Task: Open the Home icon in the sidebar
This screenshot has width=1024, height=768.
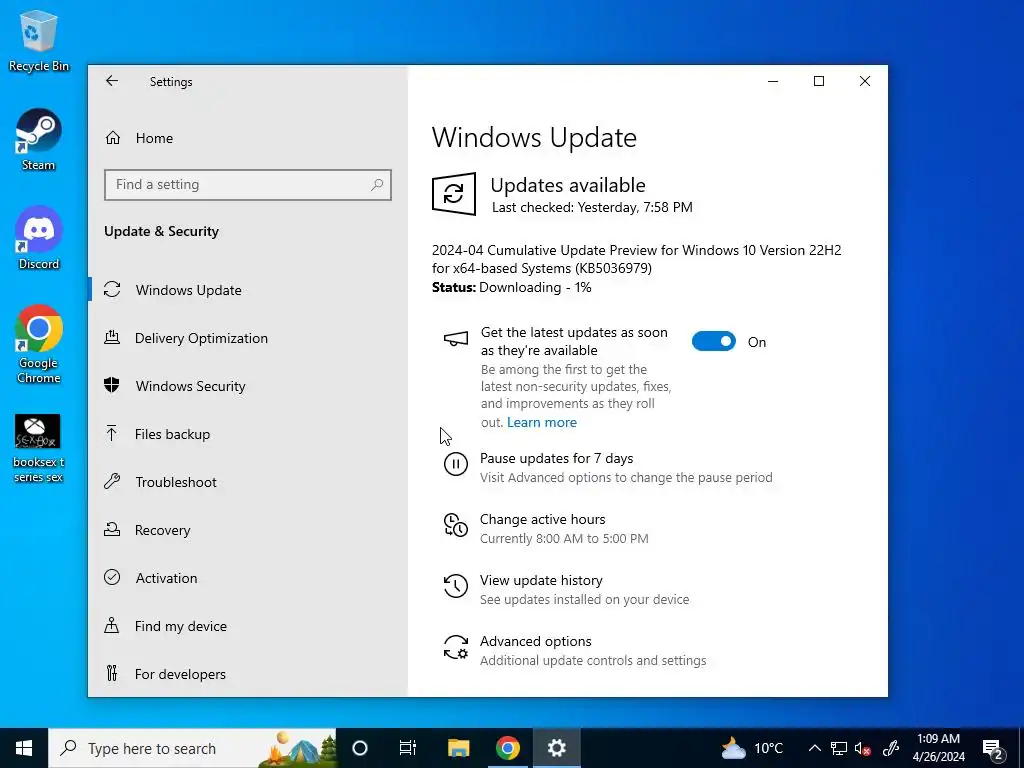Action: (113, 138)
